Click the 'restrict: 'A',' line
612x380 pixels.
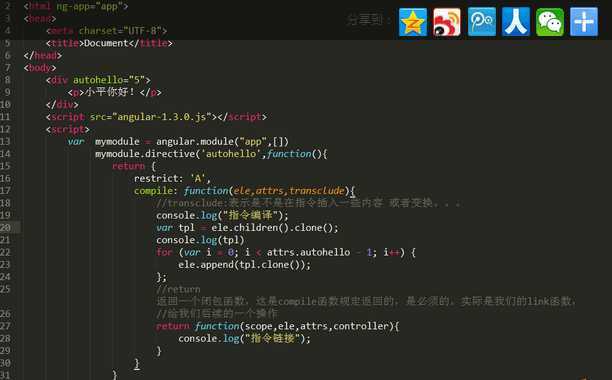point(172,178)
